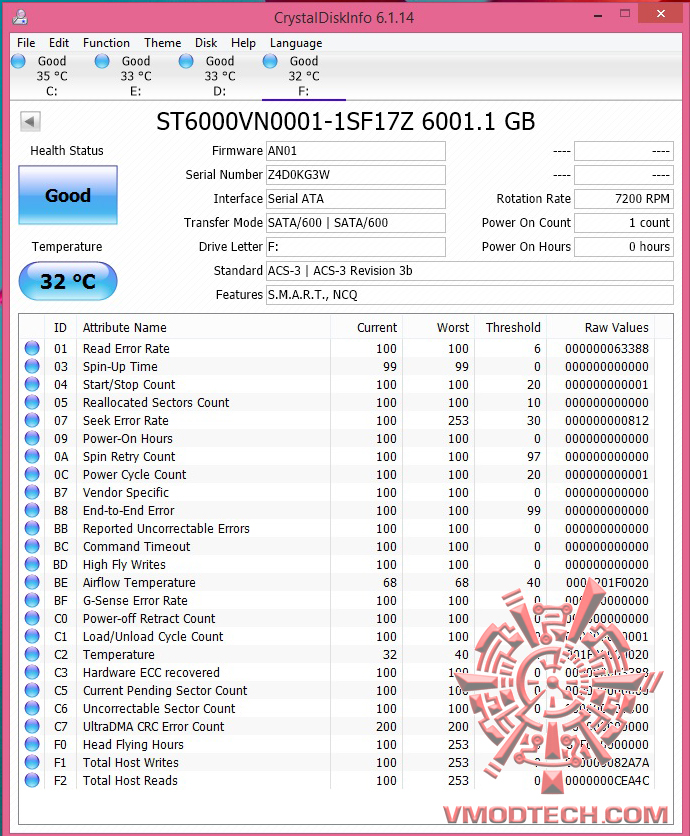
Task: Click status icon for Power Cycle Count
Action: coord(32,474)
